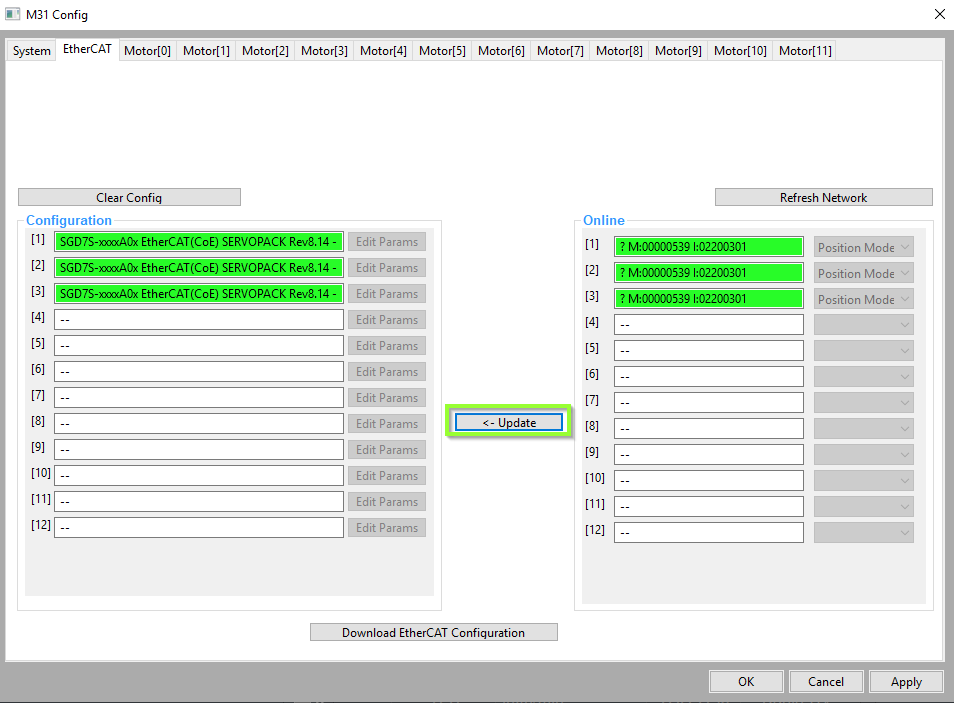Image resolution: width=954 pixels, height=703 pixels.
Task: Open the Motor[2] tab
Action: (265, 51)
